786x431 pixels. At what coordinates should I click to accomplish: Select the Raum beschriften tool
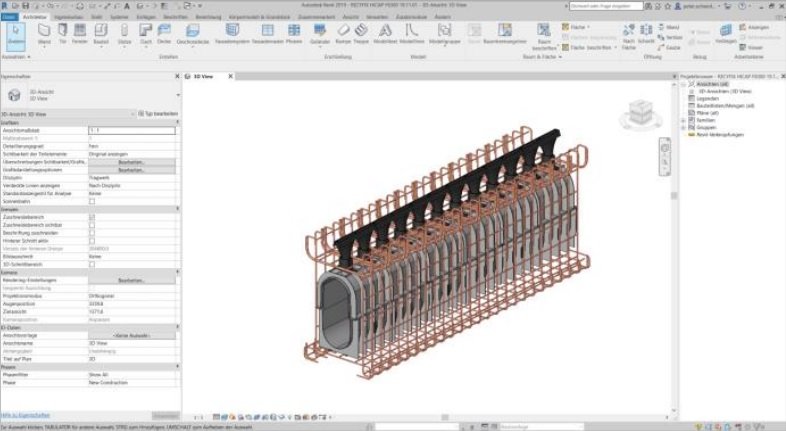[544, 37]
